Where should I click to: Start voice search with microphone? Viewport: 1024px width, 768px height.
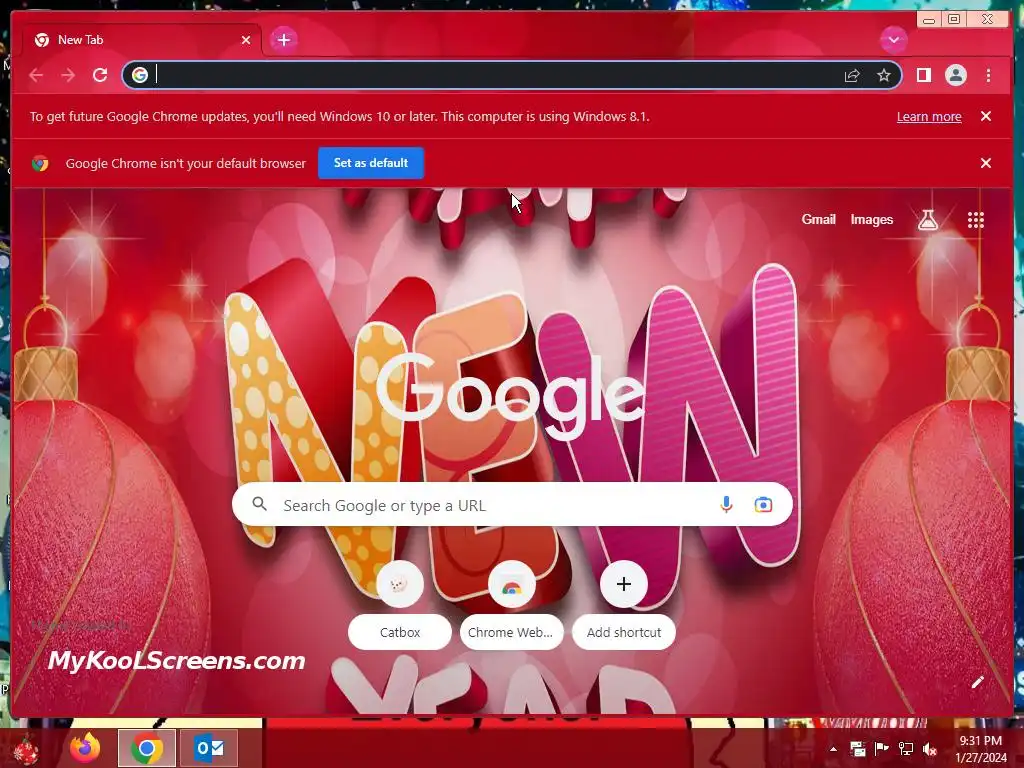(726, 505)
